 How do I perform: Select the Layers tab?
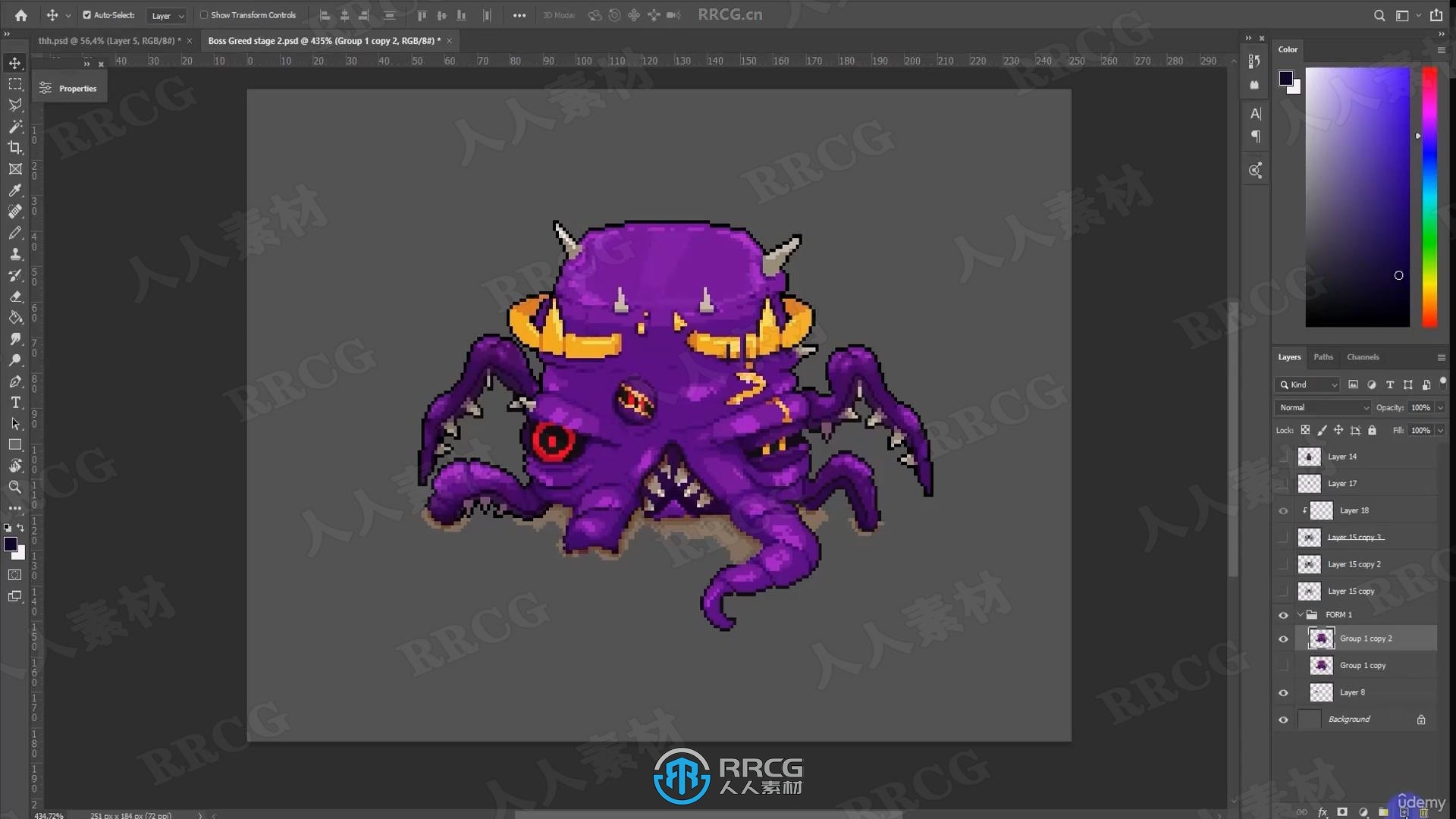tap(1289, 357)
